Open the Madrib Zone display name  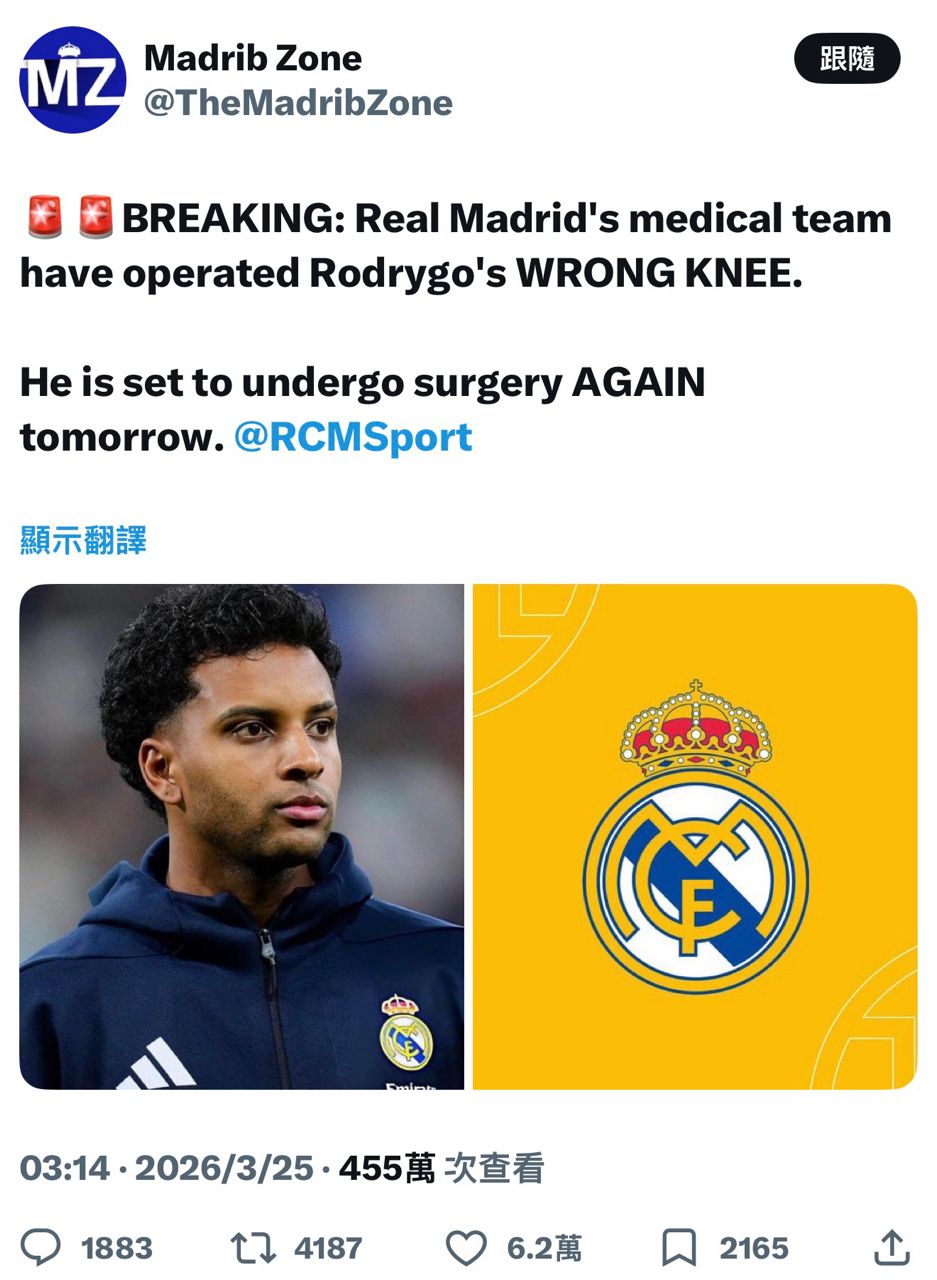tap(253, 58)
